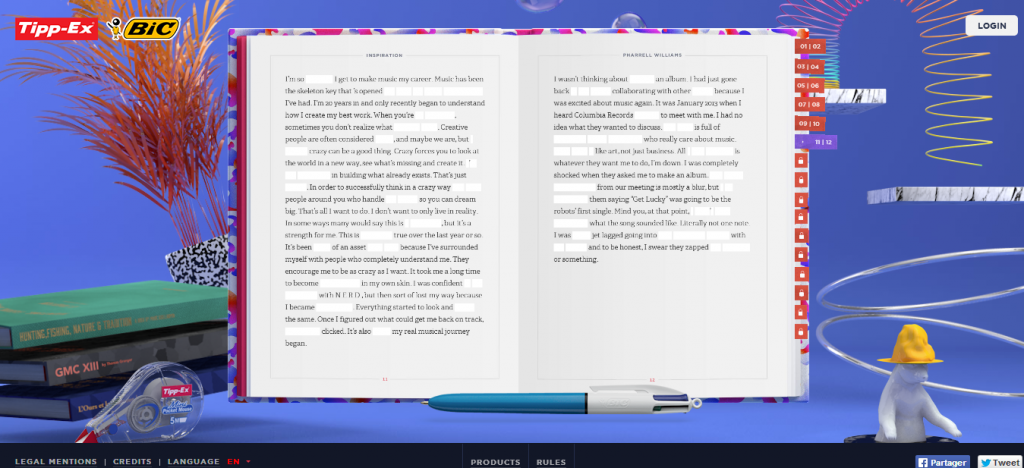Click the Twitter Tweet button
The height and width of the screenshot is (468, 1024).
(x=999, y=461)
